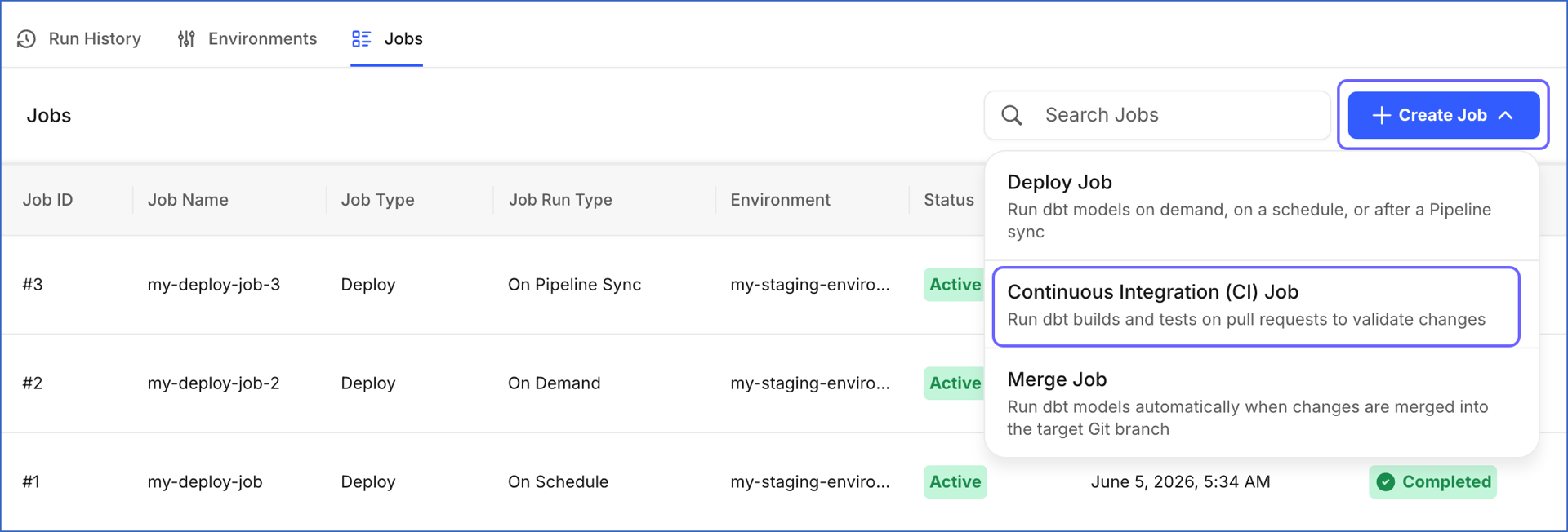
Task: Focus the Search Jobs input field
Action: coord(1157,115)
